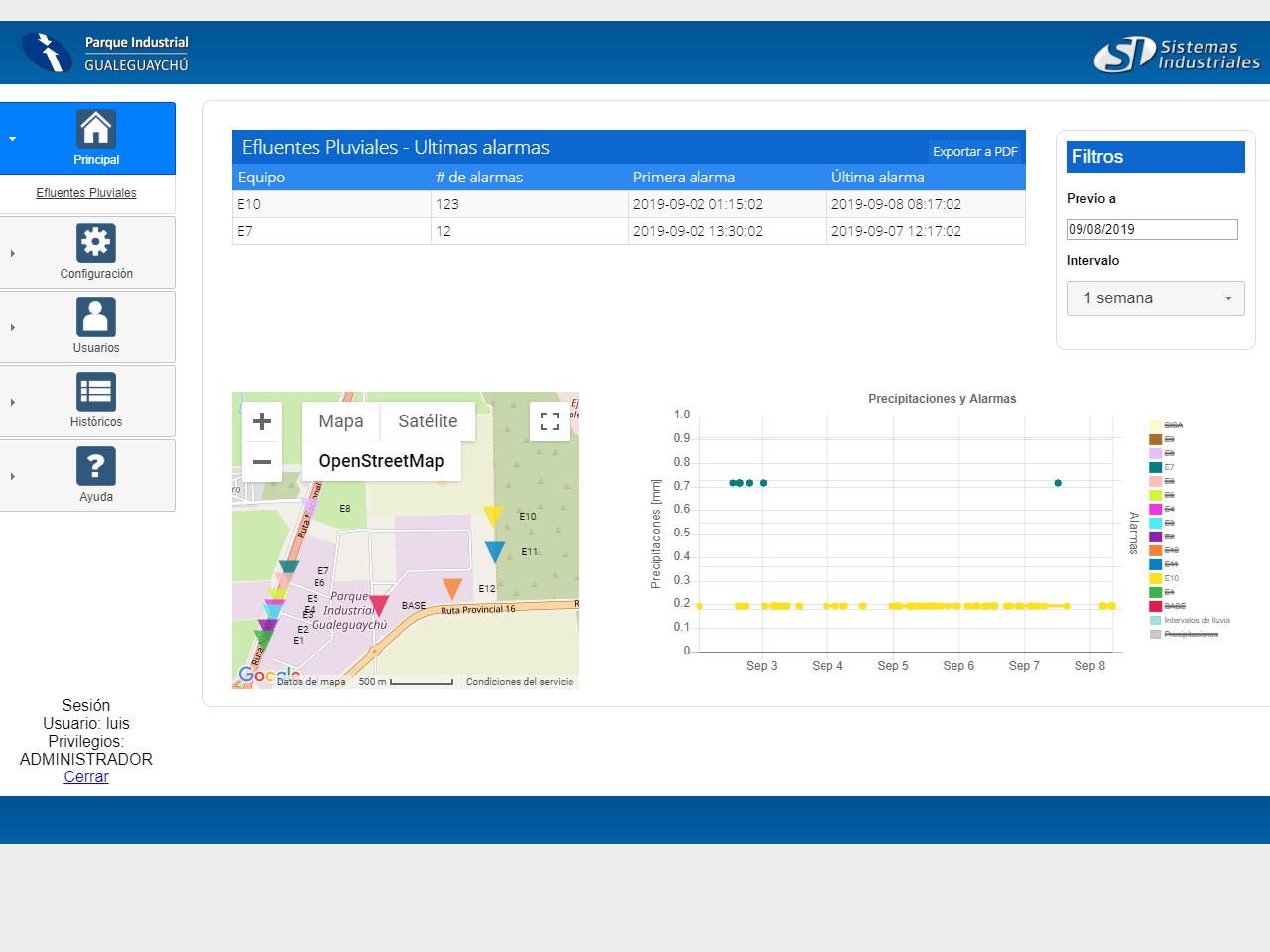1270x952 pixels.
Task: Click the Previo a date field
Action: point(1151,229)
